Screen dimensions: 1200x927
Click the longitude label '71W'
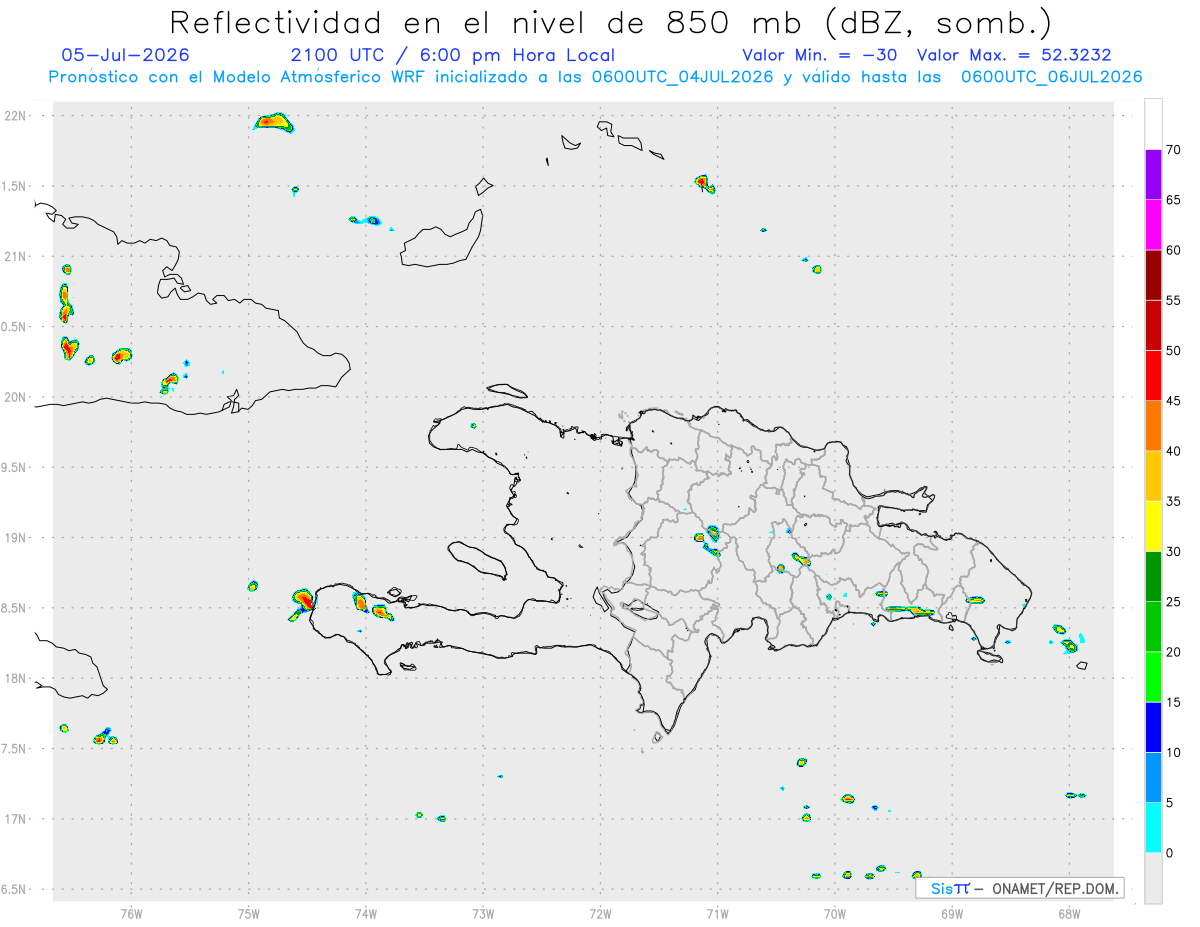tap(717, 912)
